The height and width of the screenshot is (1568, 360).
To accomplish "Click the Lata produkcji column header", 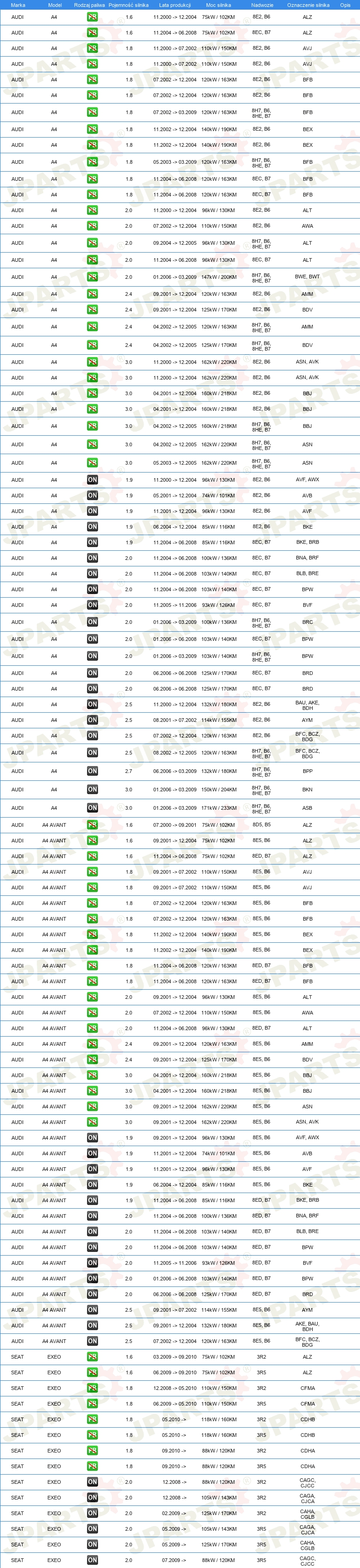I will pyautogui.click(x=175, y=5).
